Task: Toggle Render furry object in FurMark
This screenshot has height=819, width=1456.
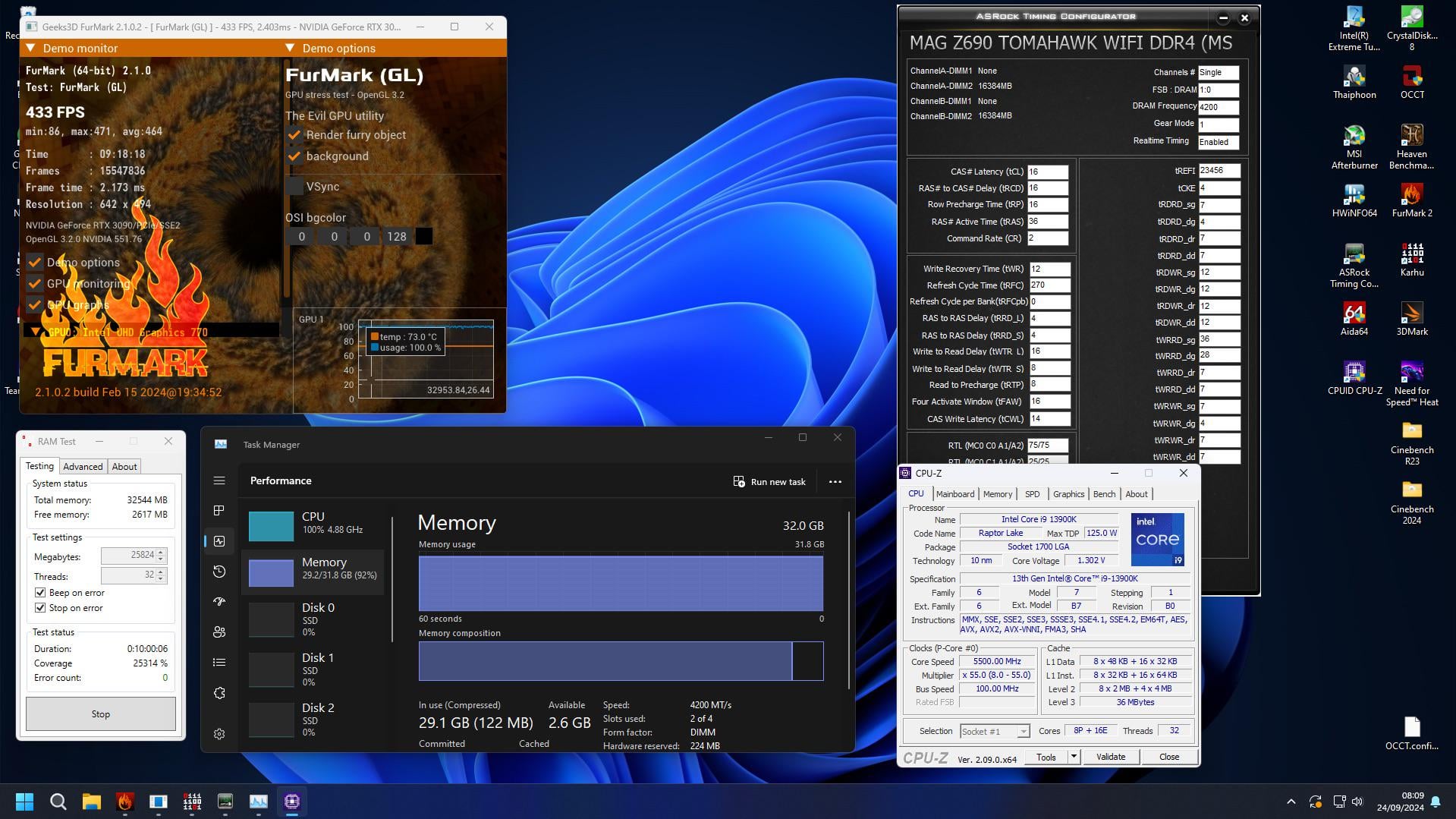Action: point(294,135)
